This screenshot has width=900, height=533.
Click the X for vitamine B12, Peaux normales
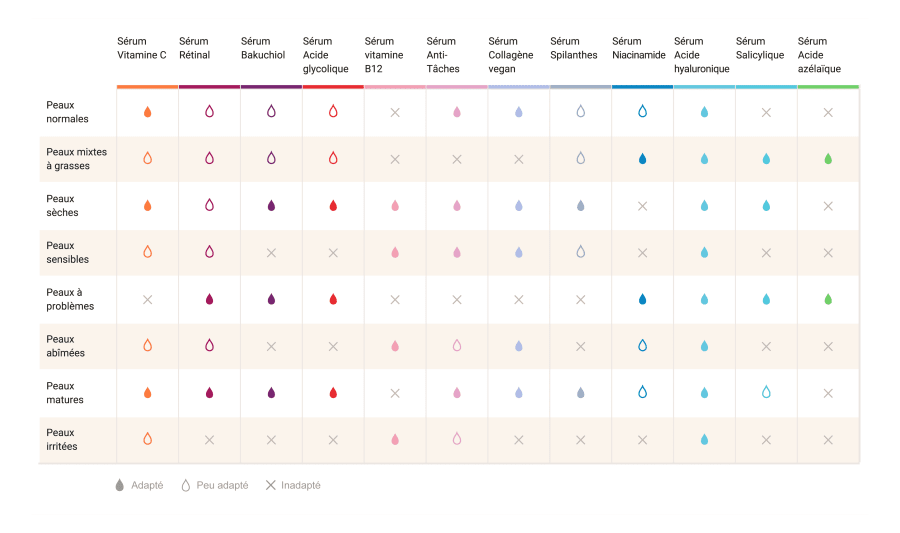(395, 113)
